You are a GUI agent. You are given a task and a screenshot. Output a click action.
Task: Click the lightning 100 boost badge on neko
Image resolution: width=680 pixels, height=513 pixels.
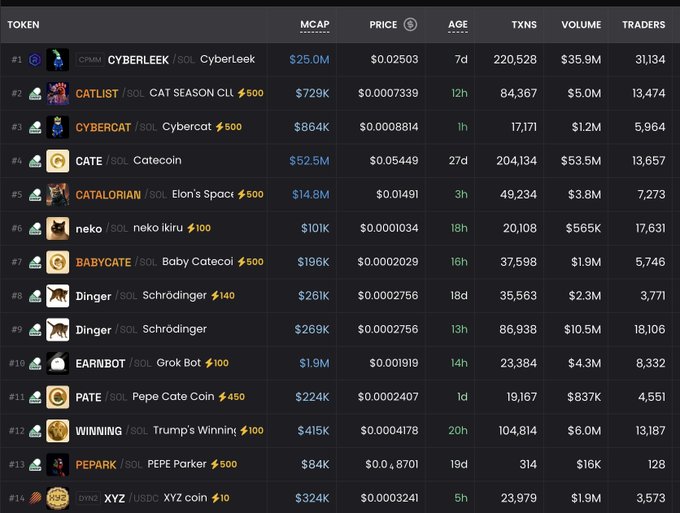[x=199, y=228]
